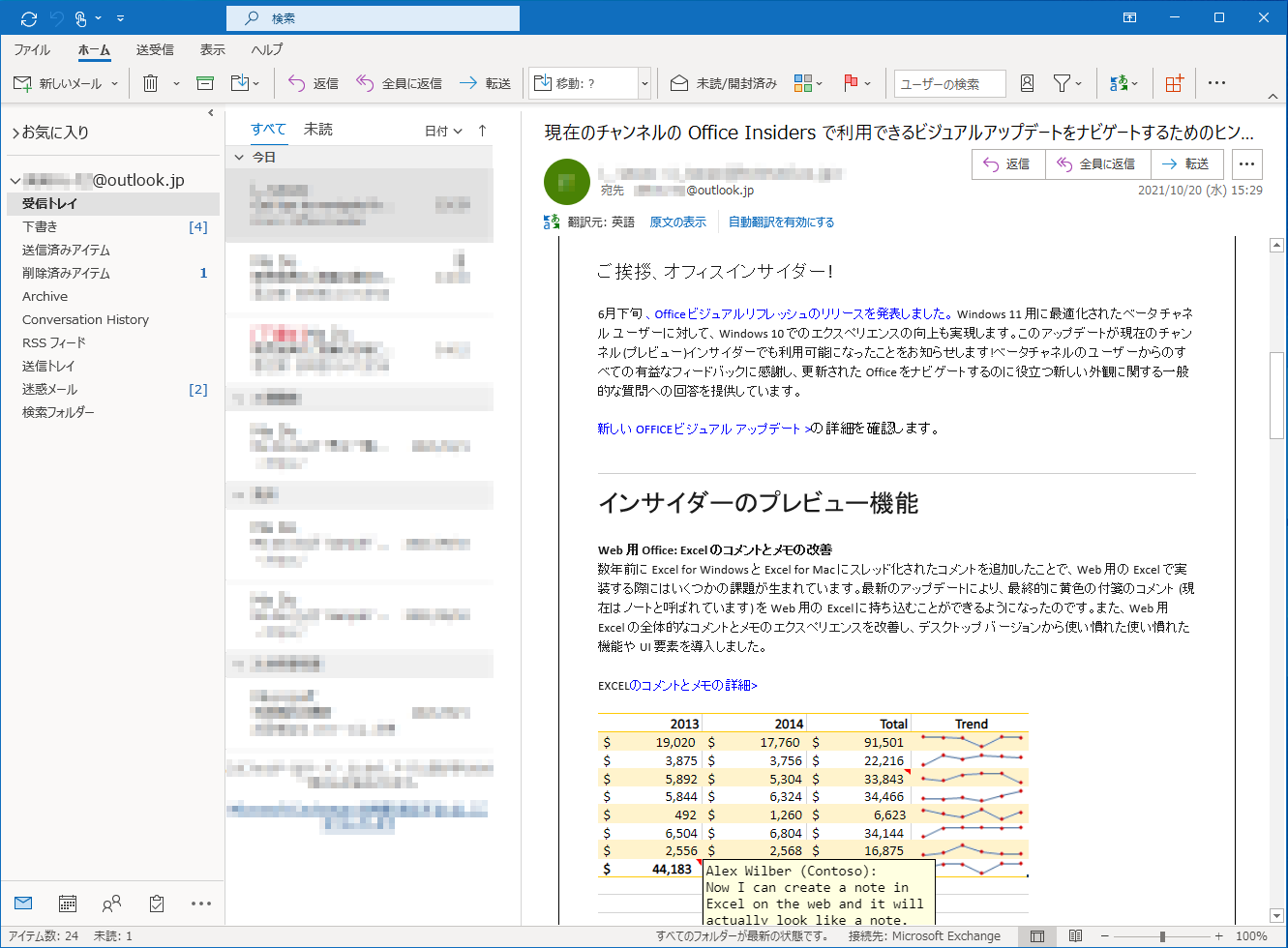Image resolution: width=1288 pixels, height=948 pixels.
Task: Click the translation language icon in ribbon
Action: click(x=1121, y=83)
